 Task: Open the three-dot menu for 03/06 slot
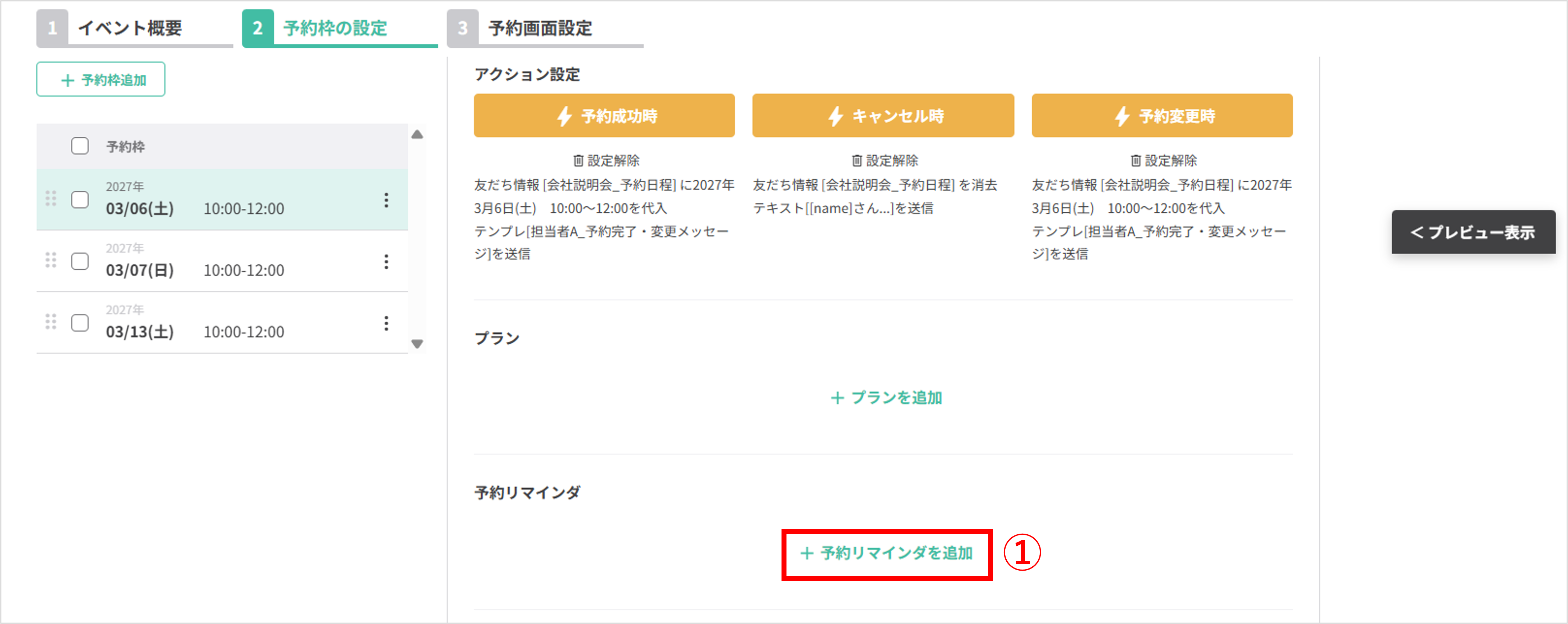click(x=386, y=200)
